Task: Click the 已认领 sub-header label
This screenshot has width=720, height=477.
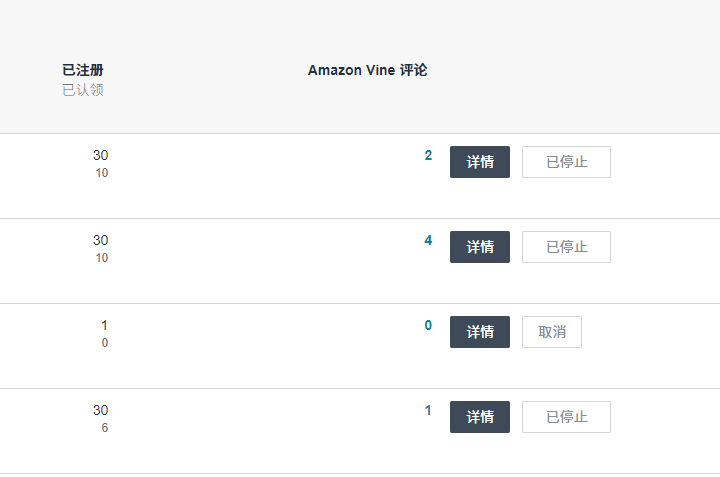Action: tap(83, 90)
